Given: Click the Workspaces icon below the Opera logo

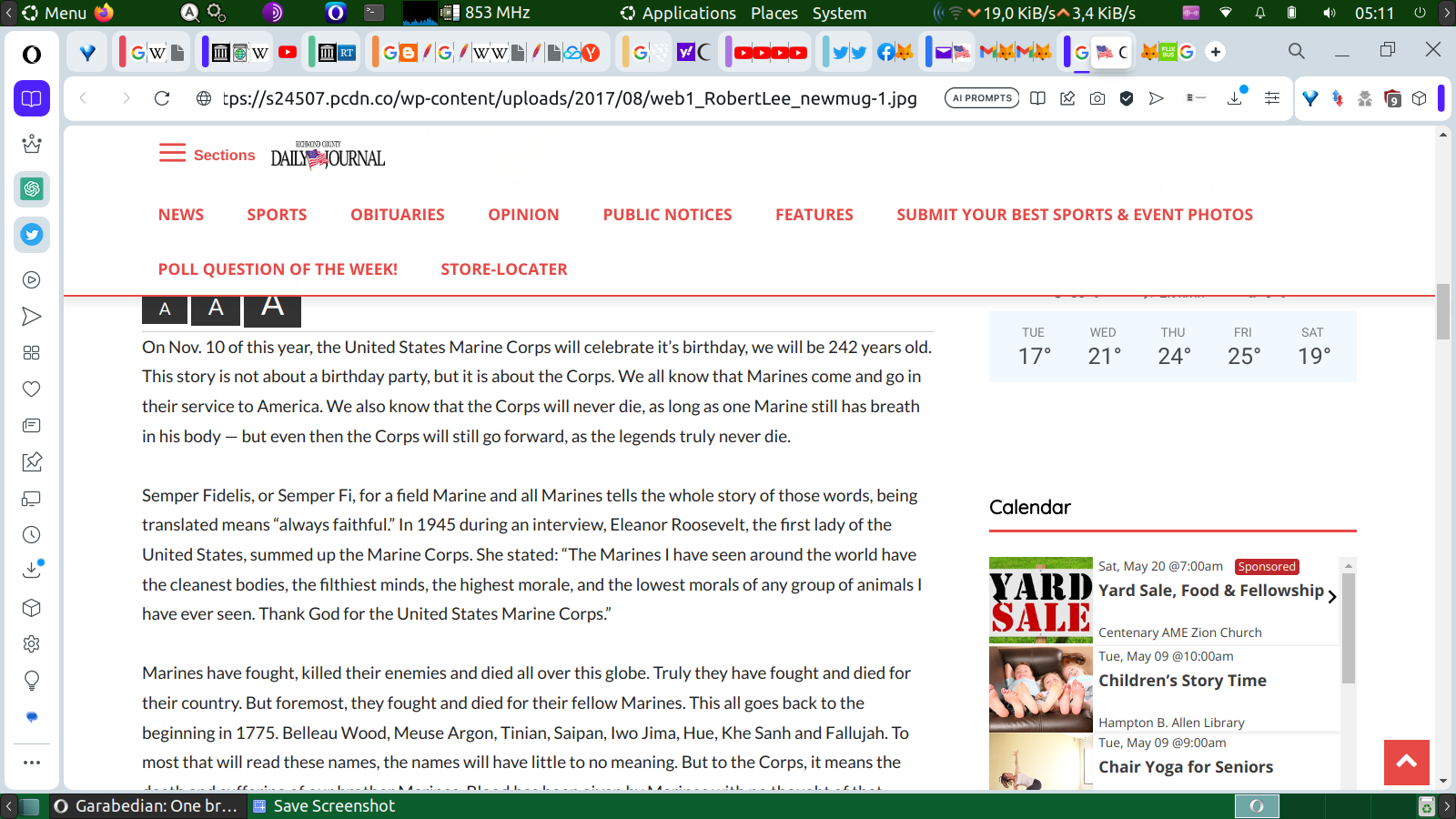Looking at the screenshot, I should pos(32,98).
